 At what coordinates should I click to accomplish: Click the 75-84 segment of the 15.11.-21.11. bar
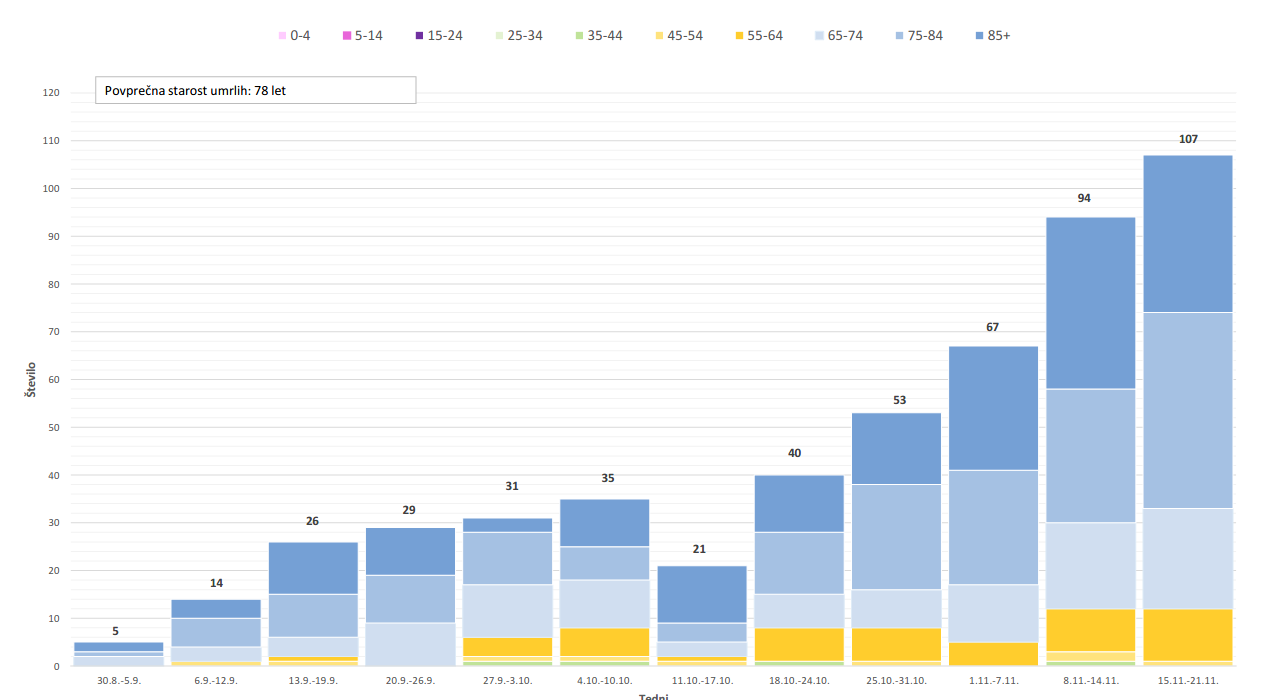point(1188,411)
